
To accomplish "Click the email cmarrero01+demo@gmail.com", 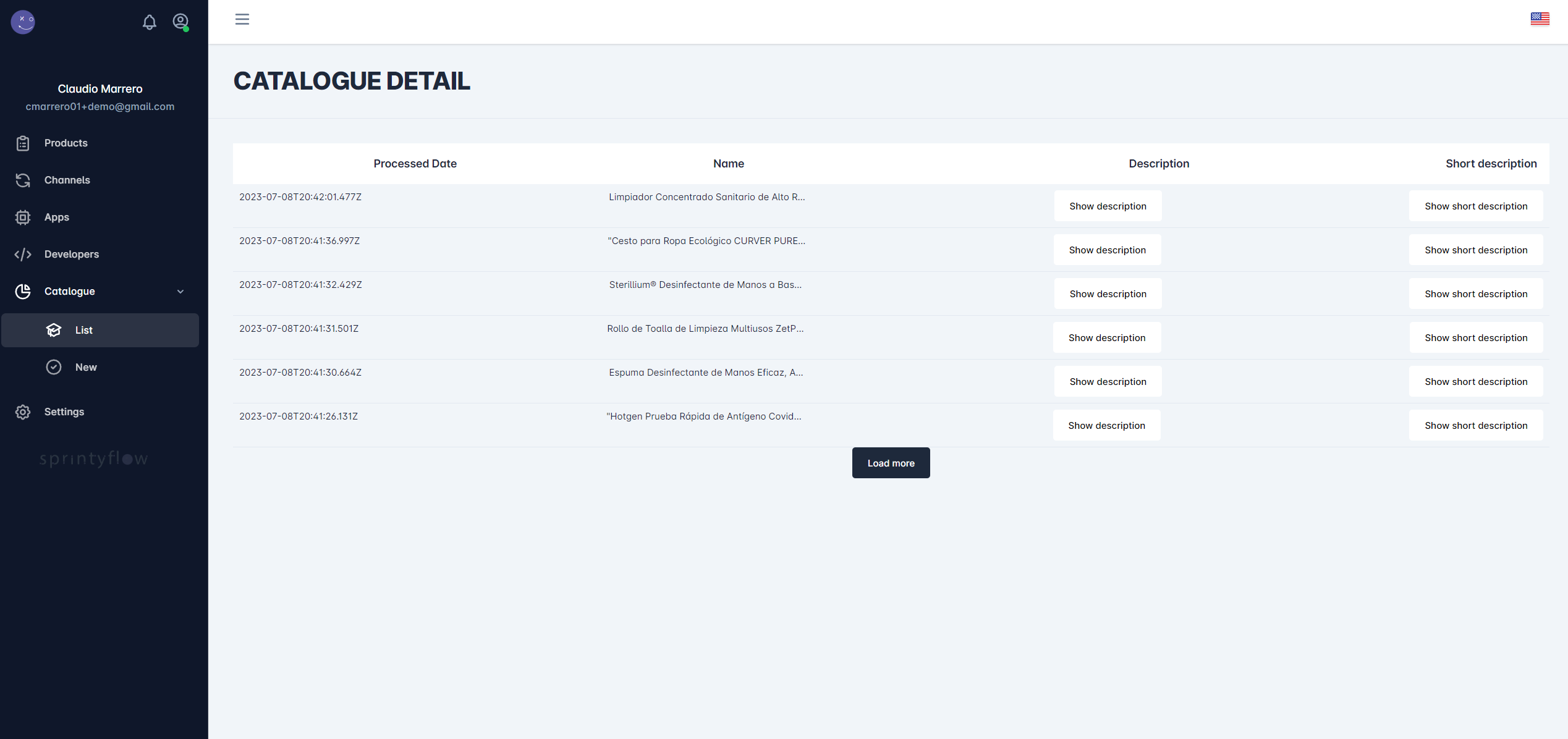I will click(100, 107).
